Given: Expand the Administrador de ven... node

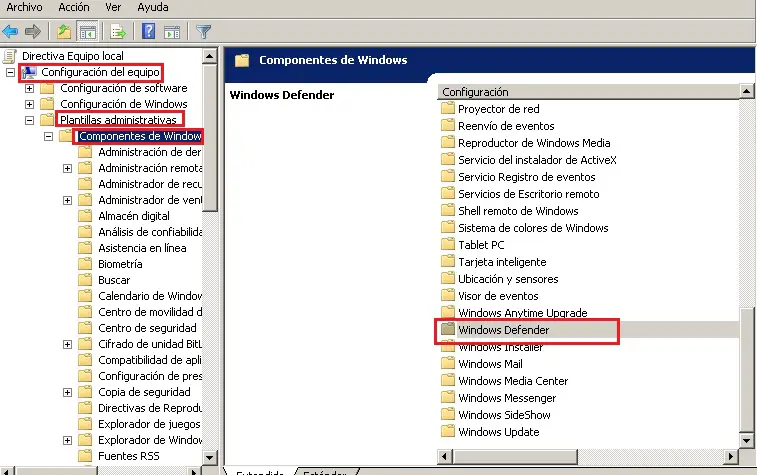Looking at the screenshot, I should point(68,200).
